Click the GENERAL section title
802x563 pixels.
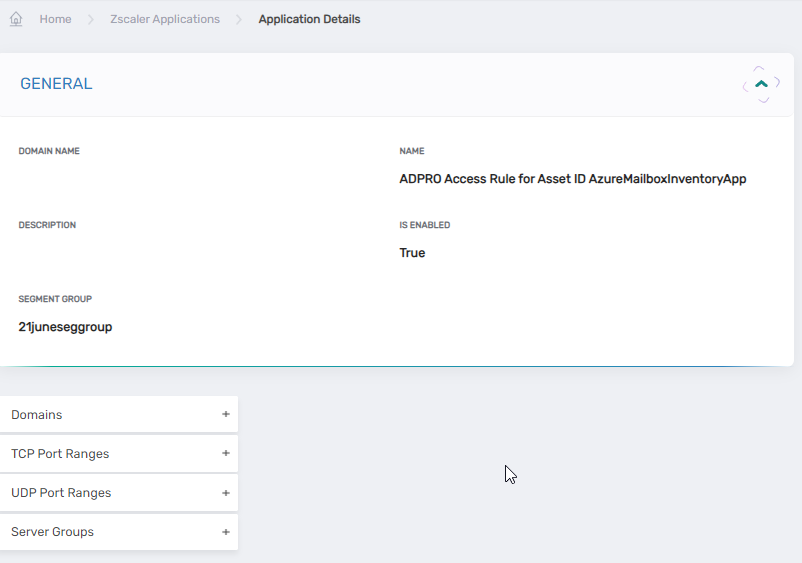(x=56, y=84)
